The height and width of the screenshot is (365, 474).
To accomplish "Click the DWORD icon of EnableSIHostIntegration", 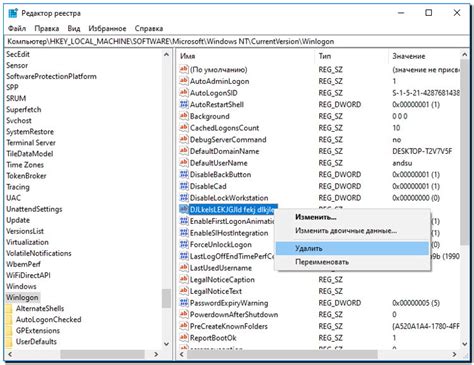I will click(x=184, y=232).
